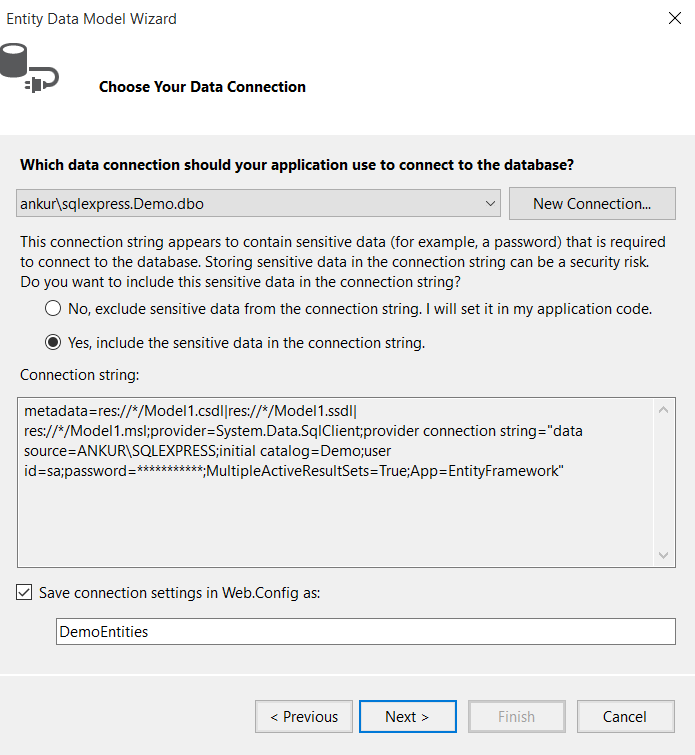Click the New Connection button
This screenshot has width=695, height=755.
coord(592,204)
